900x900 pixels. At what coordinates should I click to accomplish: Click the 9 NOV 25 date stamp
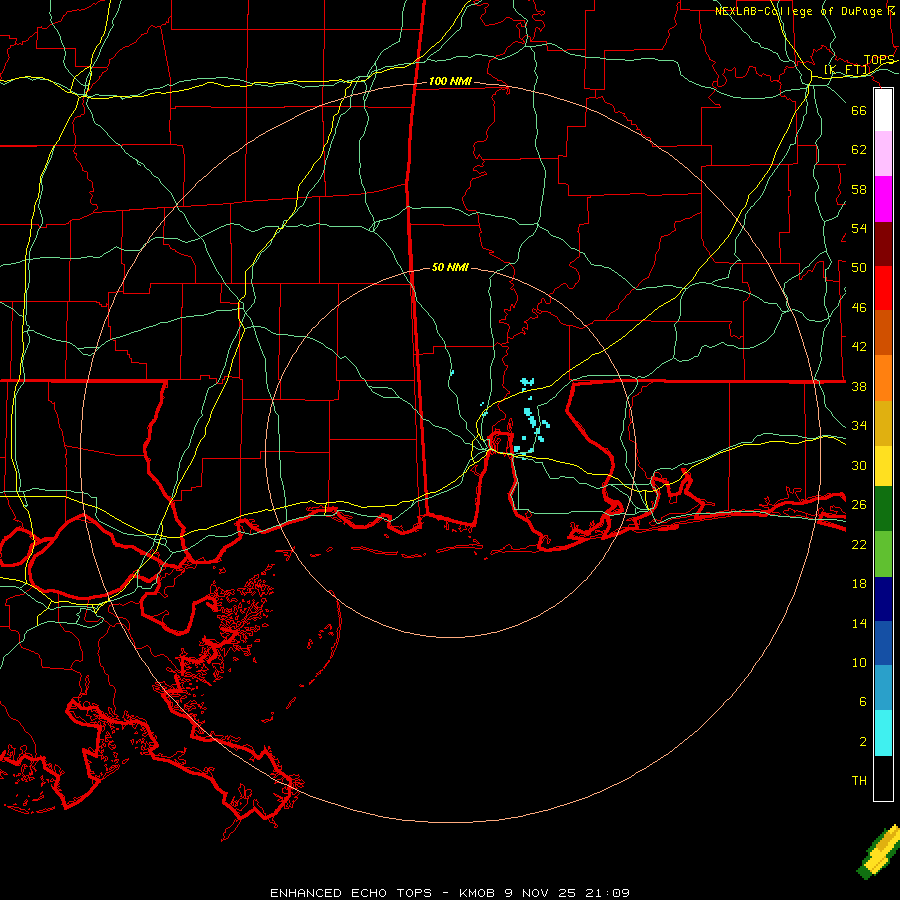[x=542, y=893]
